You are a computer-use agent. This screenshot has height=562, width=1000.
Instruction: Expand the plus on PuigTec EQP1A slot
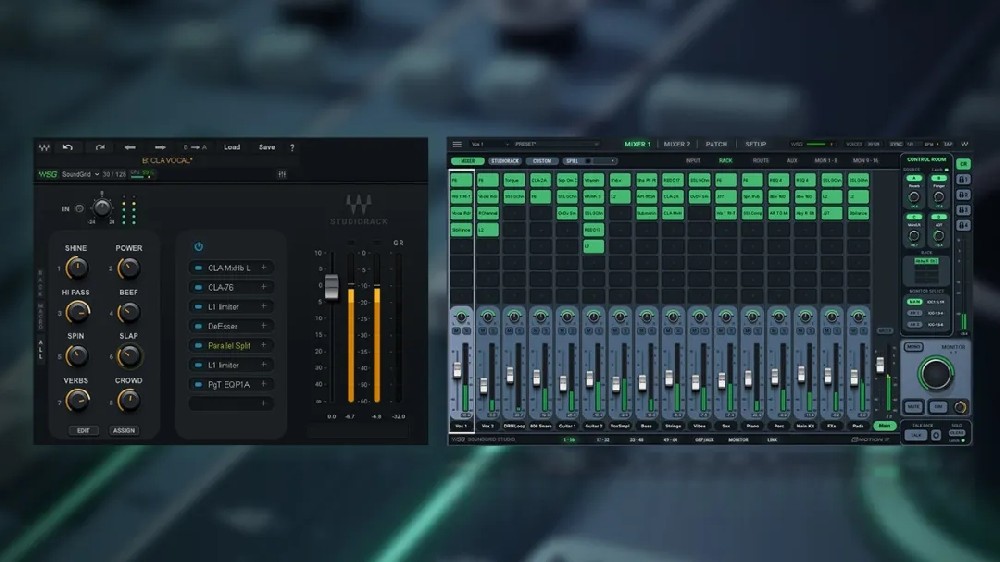click(263, 384)
